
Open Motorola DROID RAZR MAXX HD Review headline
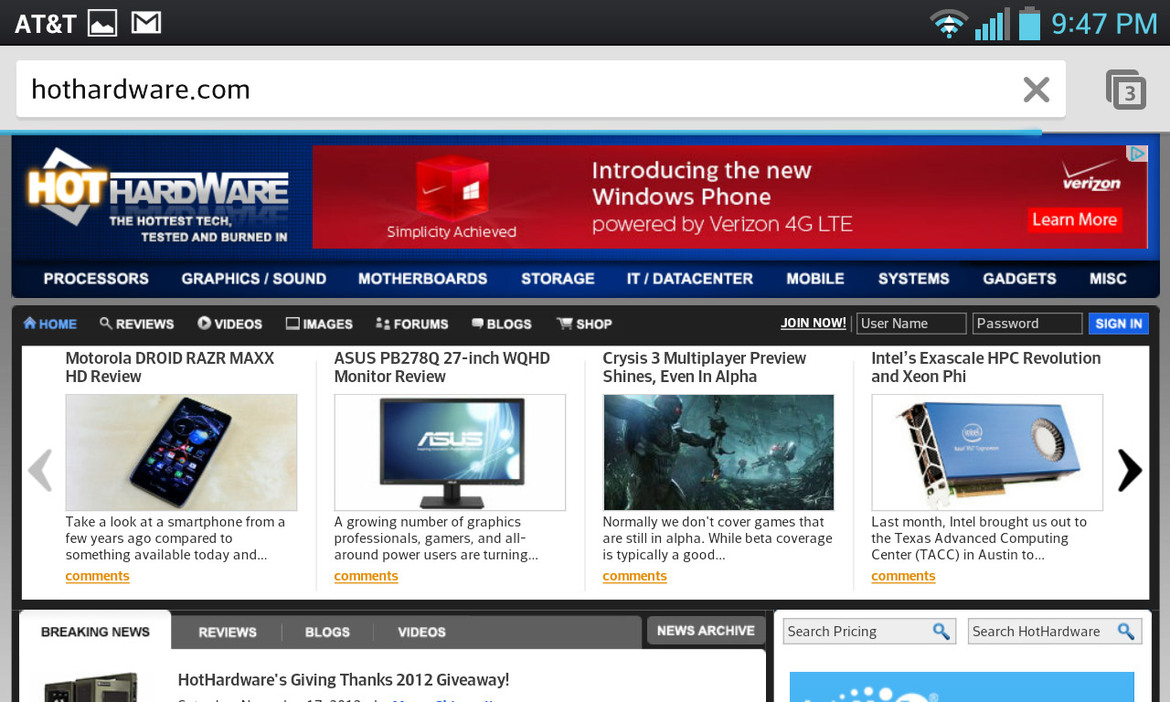click(x=170, y=367)
